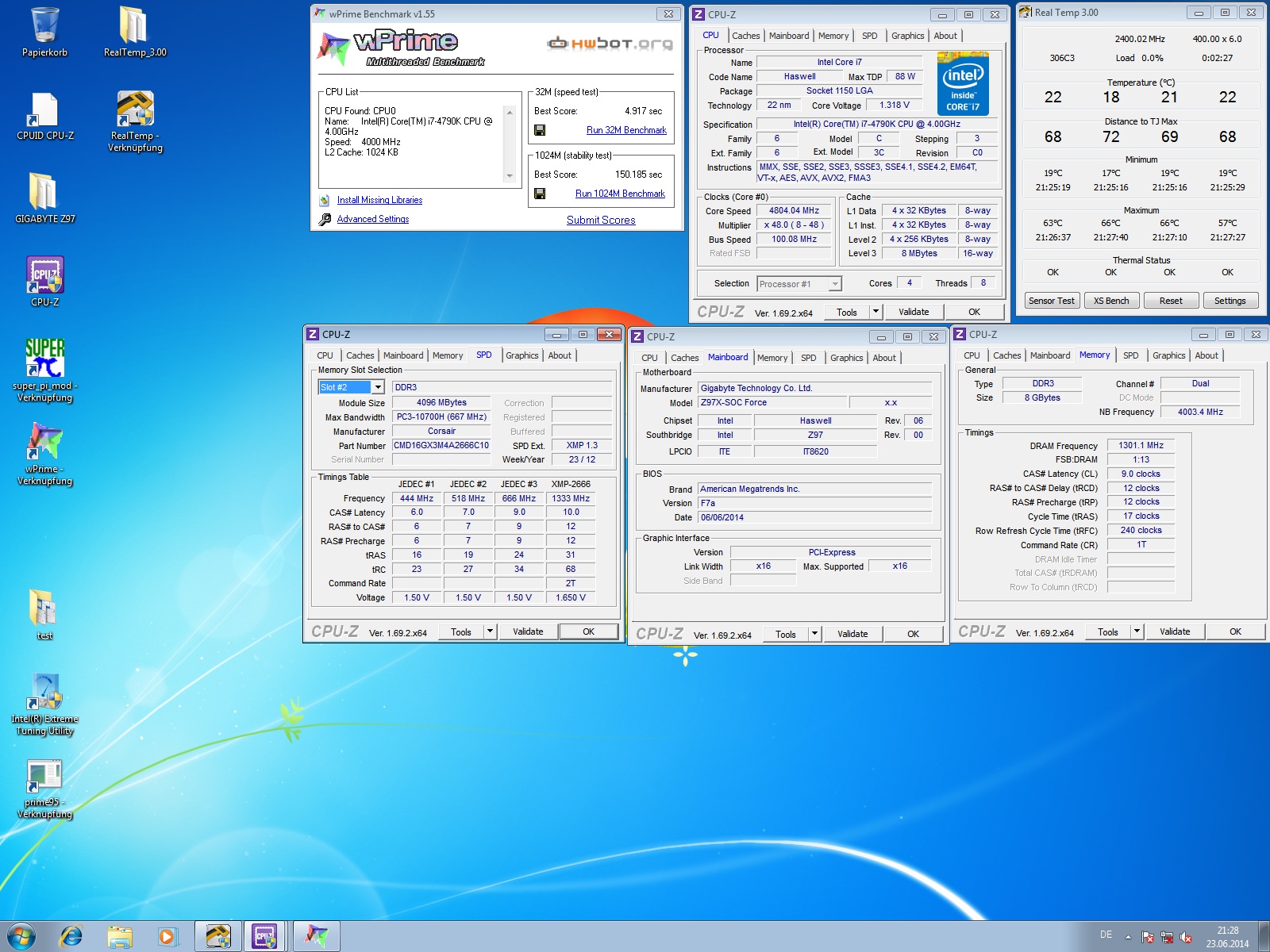Viewport: 1270px width, 952px height.
Task: Expand the Tools arrow in top CPU-Z window
Action: [876, 312]
